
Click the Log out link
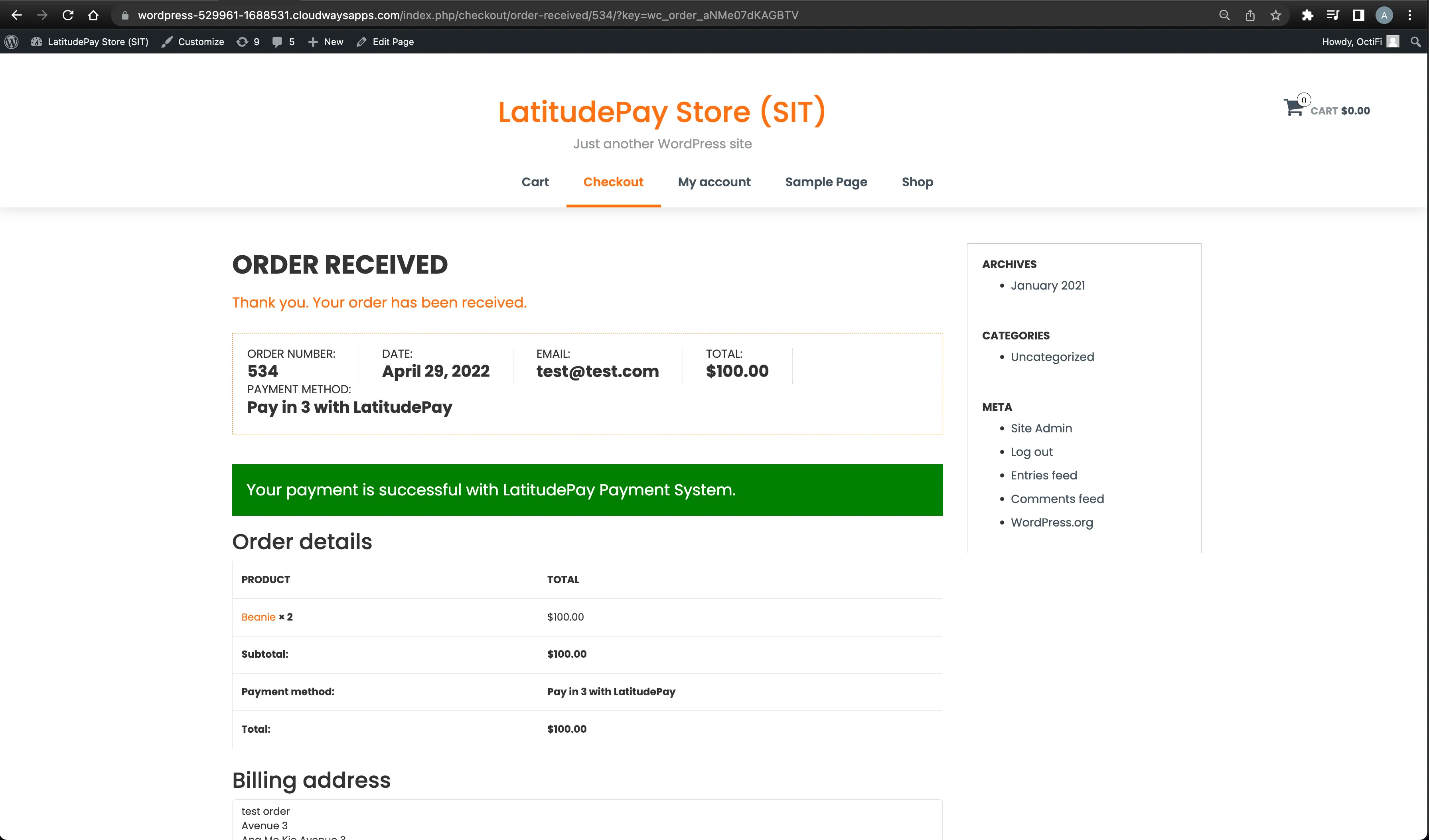tap(1032, 452)
